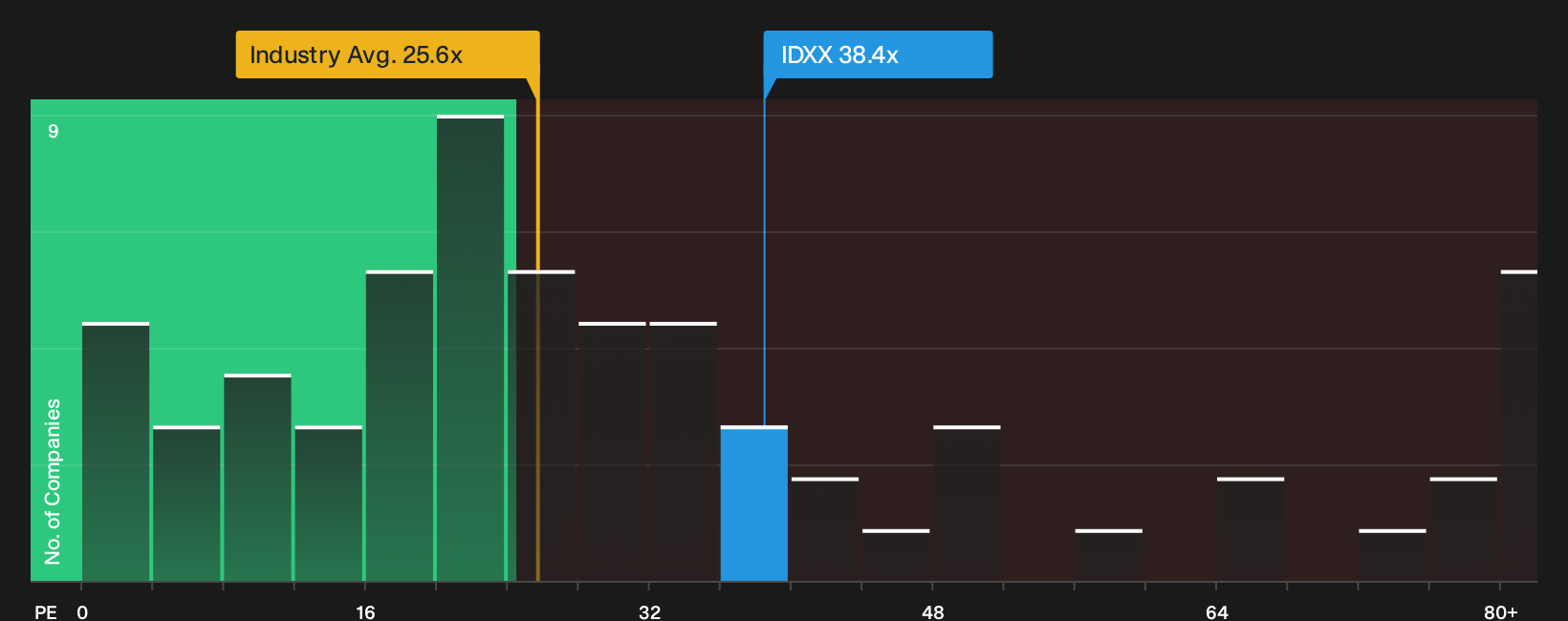The height and width of the screenshot is (621, 1568).
Task: Select the bar just right of the 16 tick
Action: tap(400, 426)
